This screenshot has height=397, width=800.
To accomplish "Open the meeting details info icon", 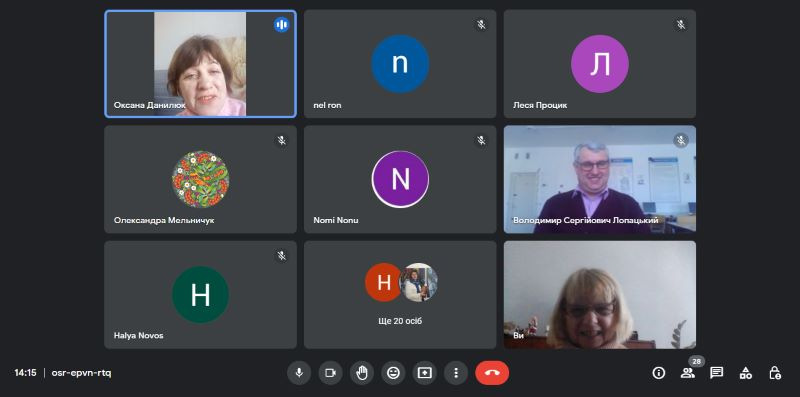I will coord(659,373).
